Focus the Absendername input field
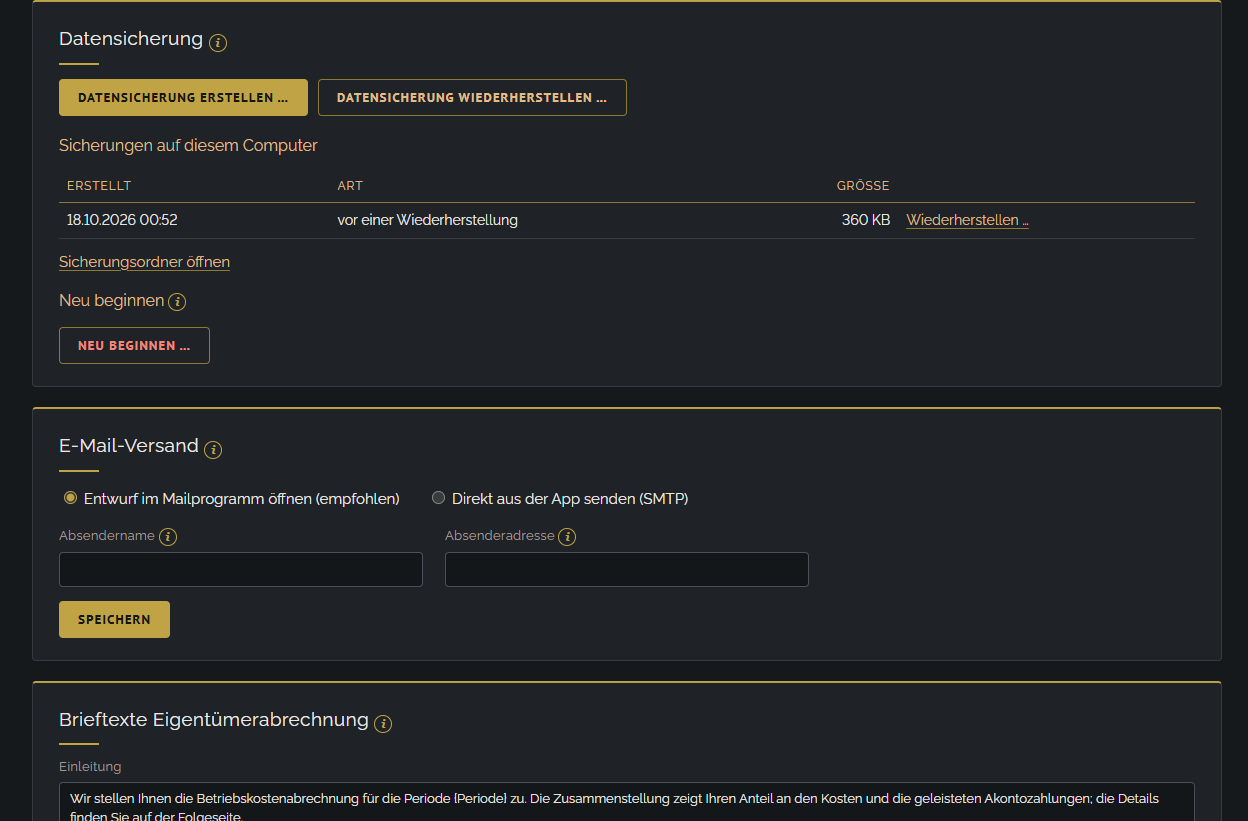This screenshot has height=821, width=1248. tap(241, 570)
